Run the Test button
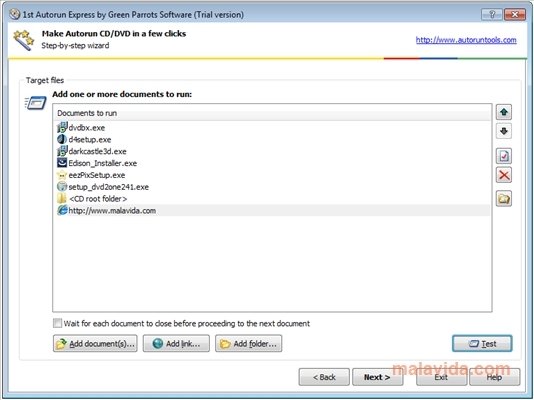 tap(482, 343)
